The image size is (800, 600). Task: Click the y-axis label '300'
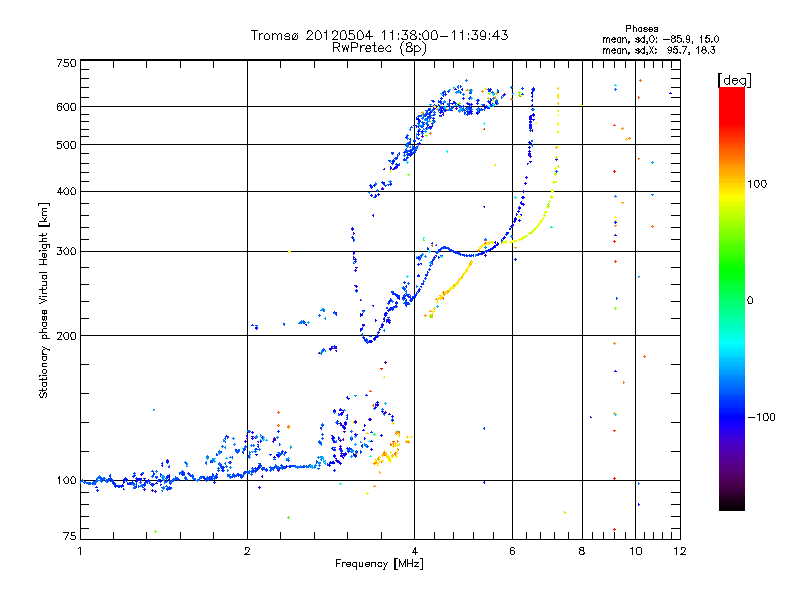[x=66, y=252]
